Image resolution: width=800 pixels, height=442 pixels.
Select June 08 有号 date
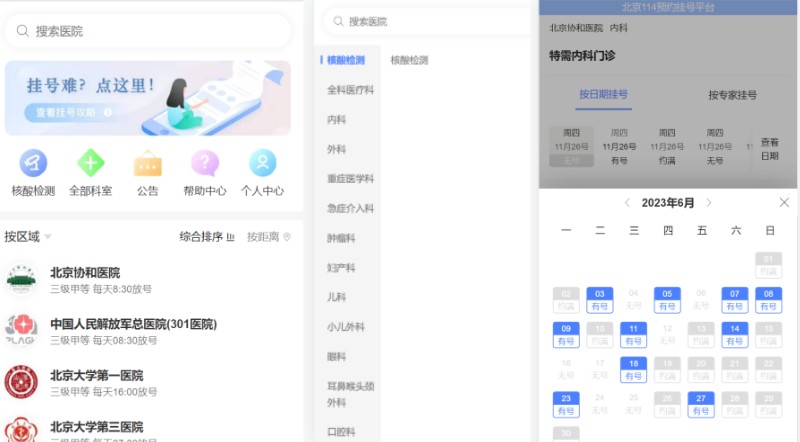point(768,300)
